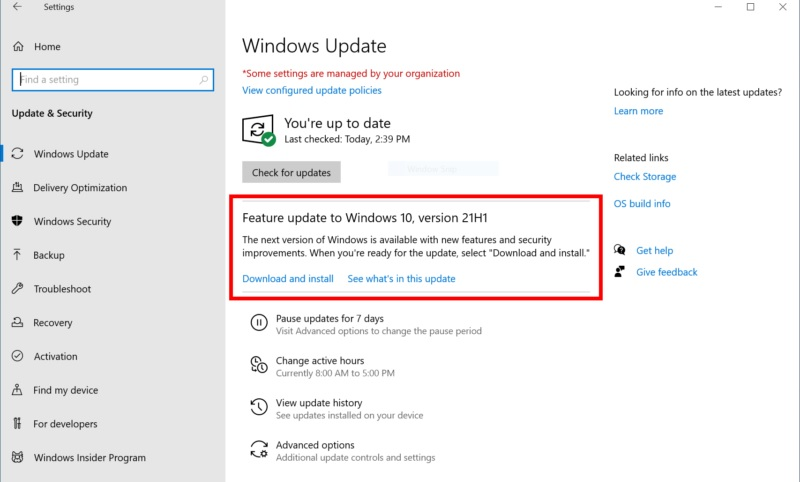Maximize the Settings window
This screenshot has width=800, height=482.
pyautogui.click(x=751, y=7)
